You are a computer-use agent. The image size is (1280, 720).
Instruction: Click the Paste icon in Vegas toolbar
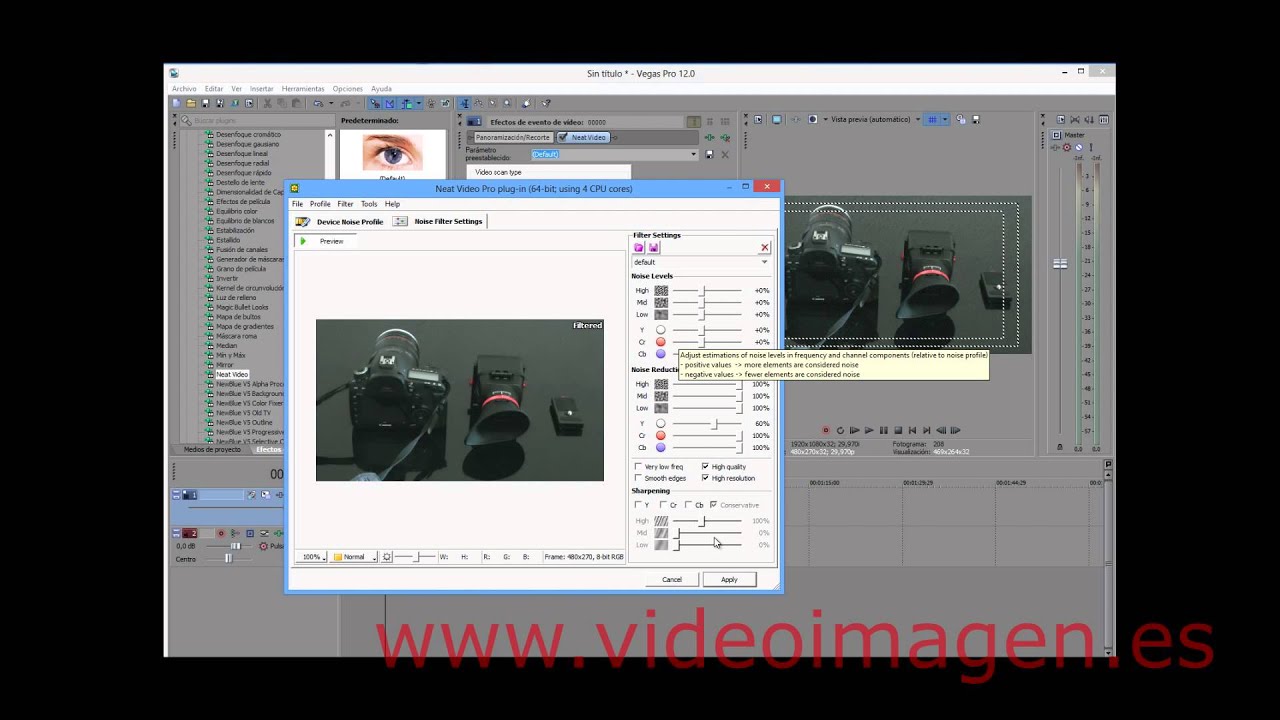pyautogui.click(x=297, y=103)
